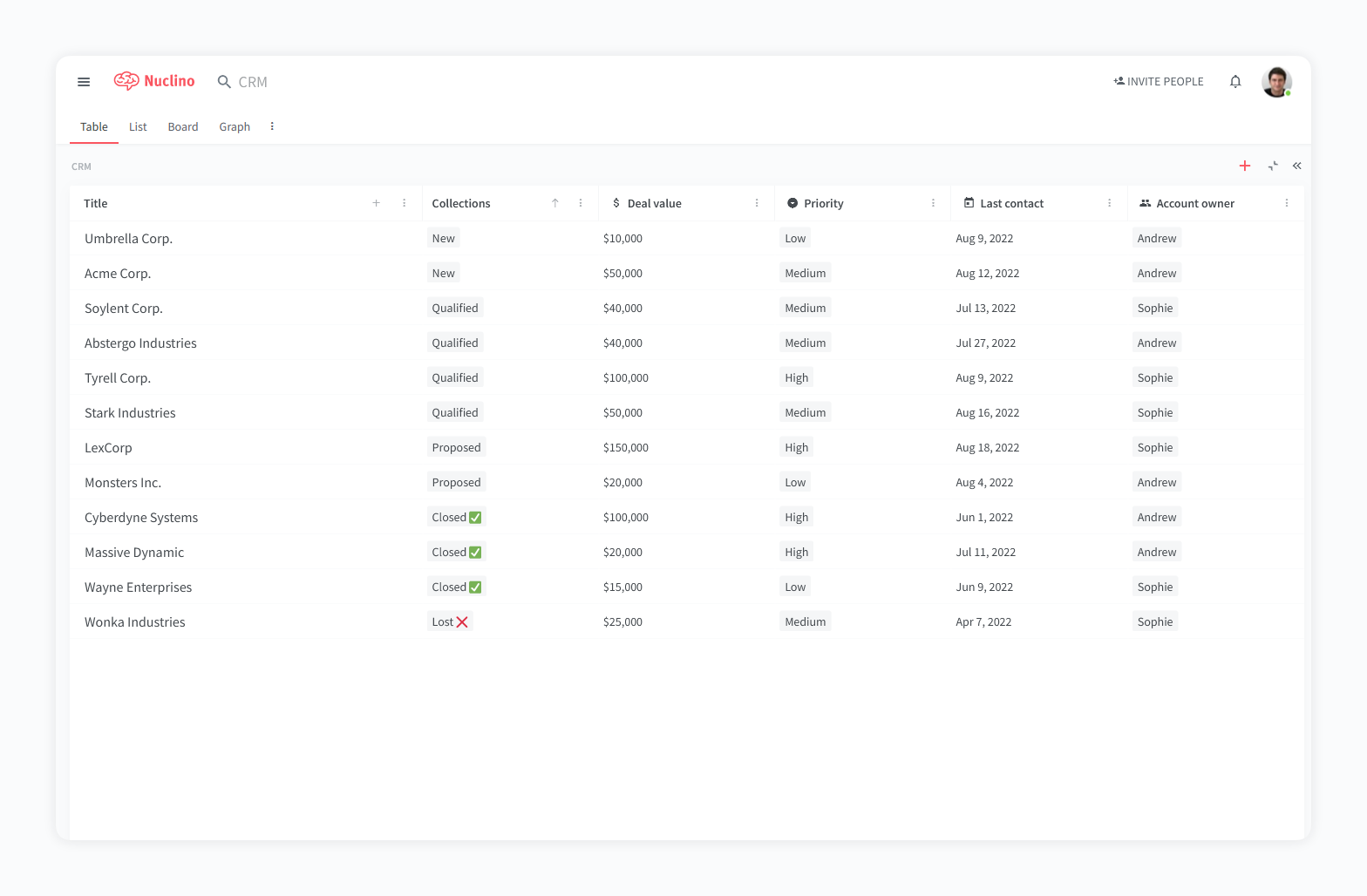Click Closed tag on Massive Dynamic
This screenshot has width=1367, height=896.
(x=457, y=552)
